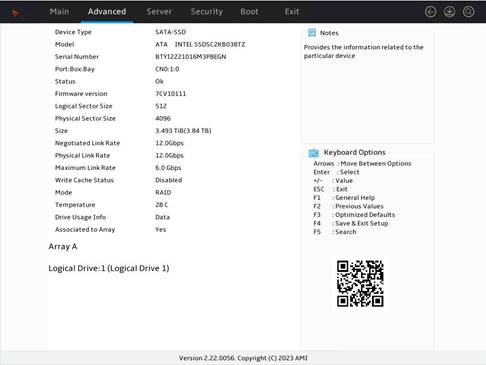The width and height of the screenshot is (486, 365).
Task: Select the Write Cache Status value Disabled
Action: point(169,180)
